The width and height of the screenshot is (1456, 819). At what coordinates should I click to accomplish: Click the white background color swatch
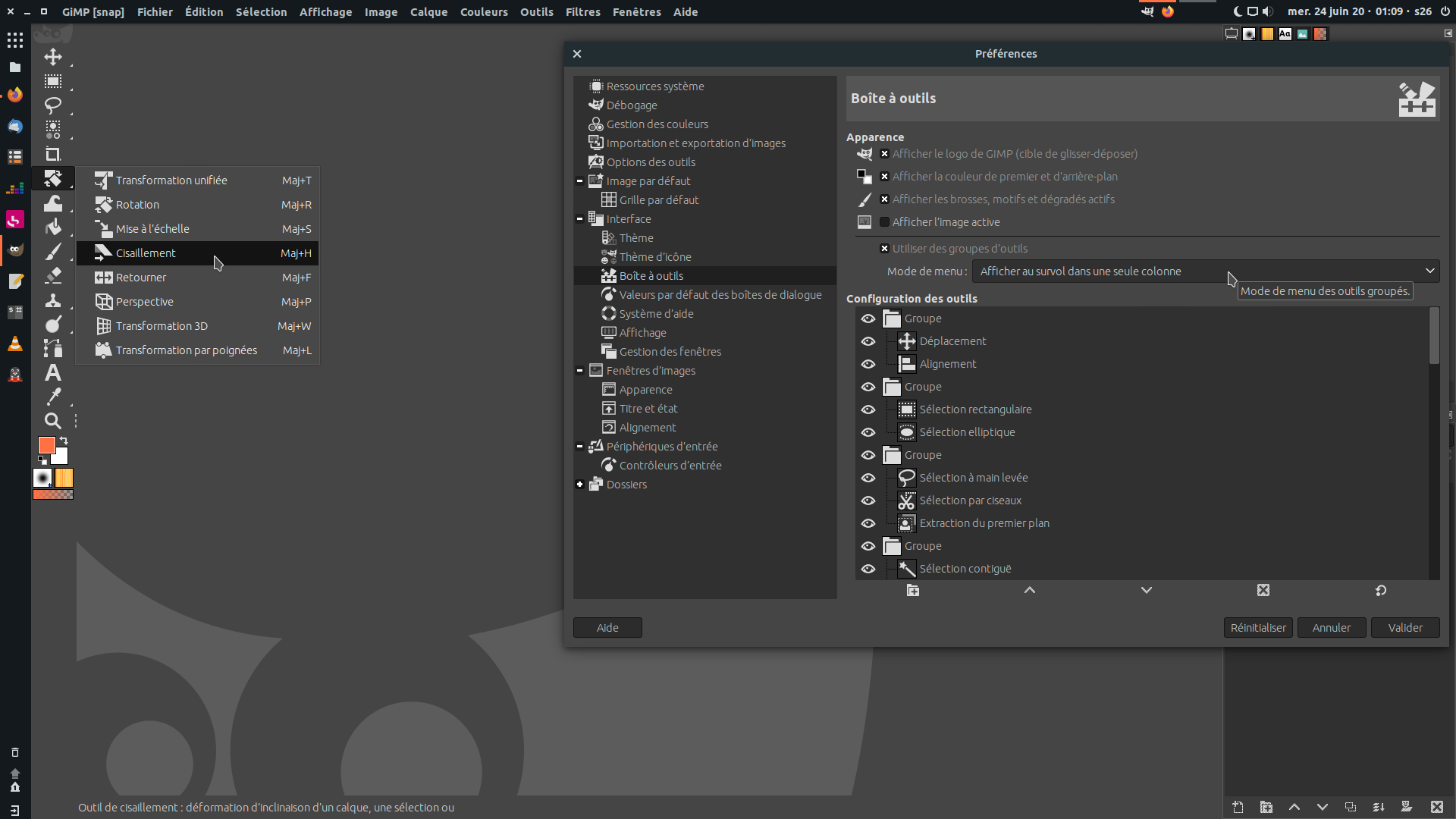(x=61, y=457)
